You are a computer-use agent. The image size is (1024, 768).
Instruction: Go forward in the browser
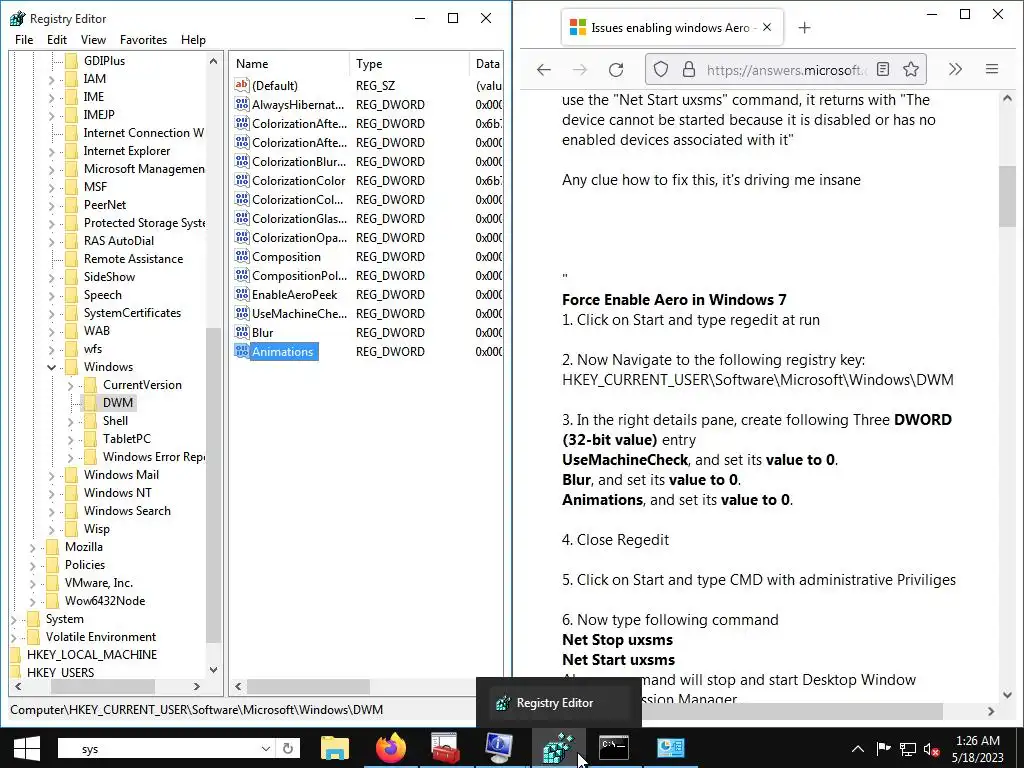[x=579, y=69]
